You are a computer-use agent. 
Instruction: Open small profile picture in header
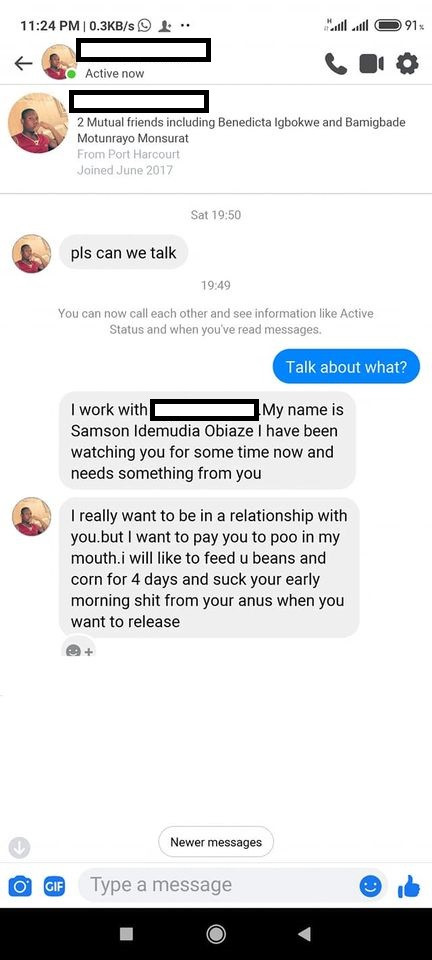[59, 62]
